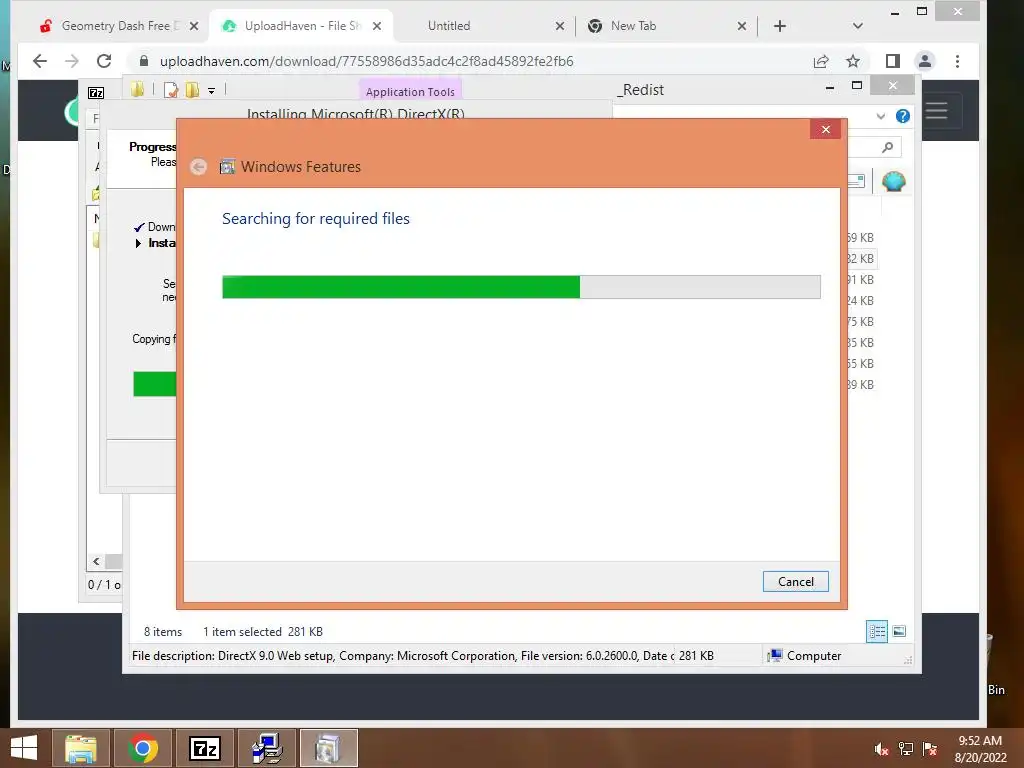Close the Windows Features dialog
Viewport: 1024px width, 768px height.
pos(825,129)
